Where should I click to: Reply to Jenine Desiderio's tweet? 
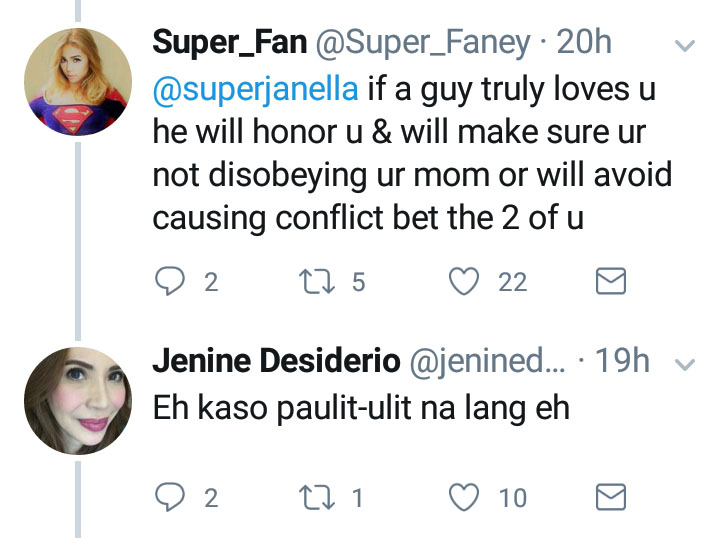click(168, 497)
